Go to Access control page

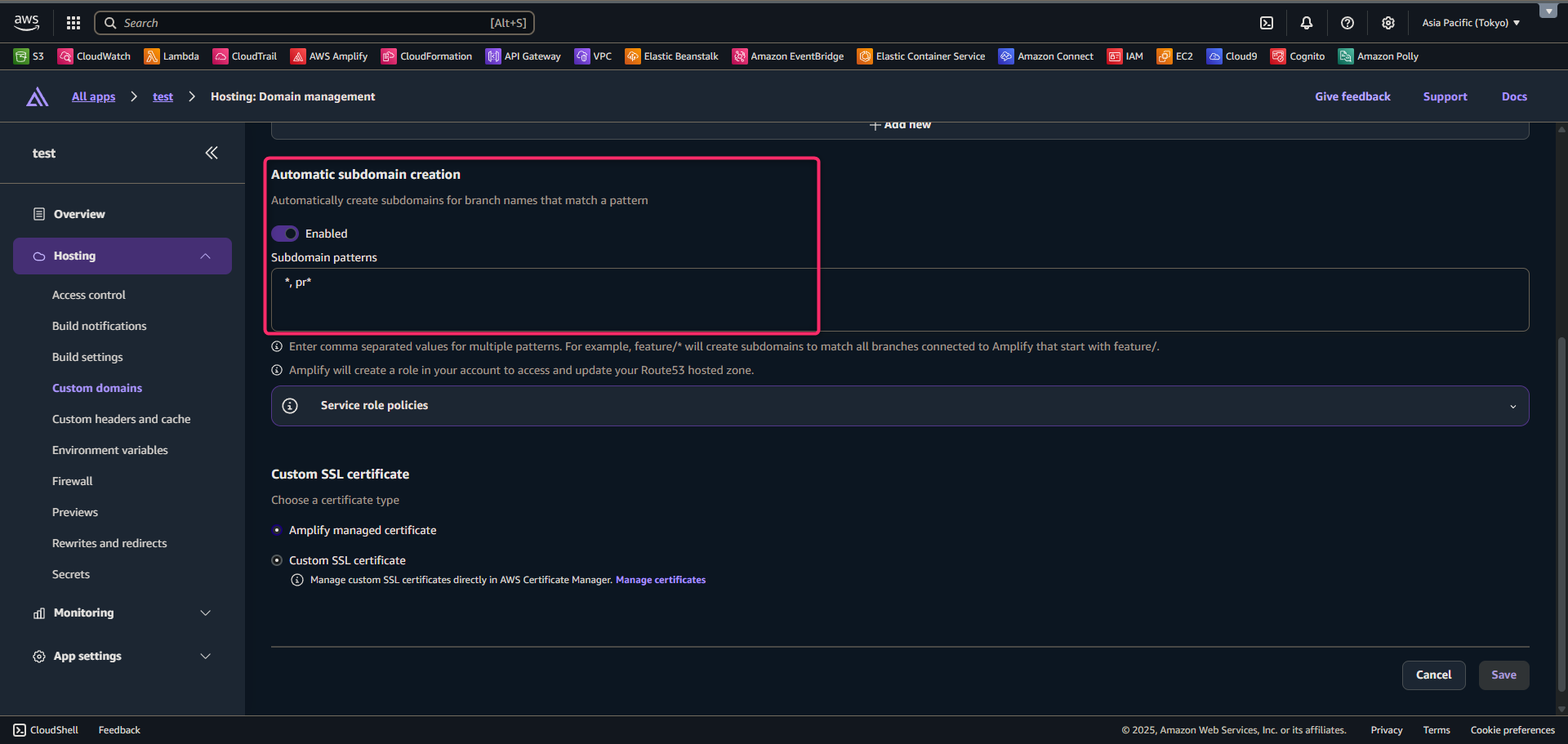89,295
